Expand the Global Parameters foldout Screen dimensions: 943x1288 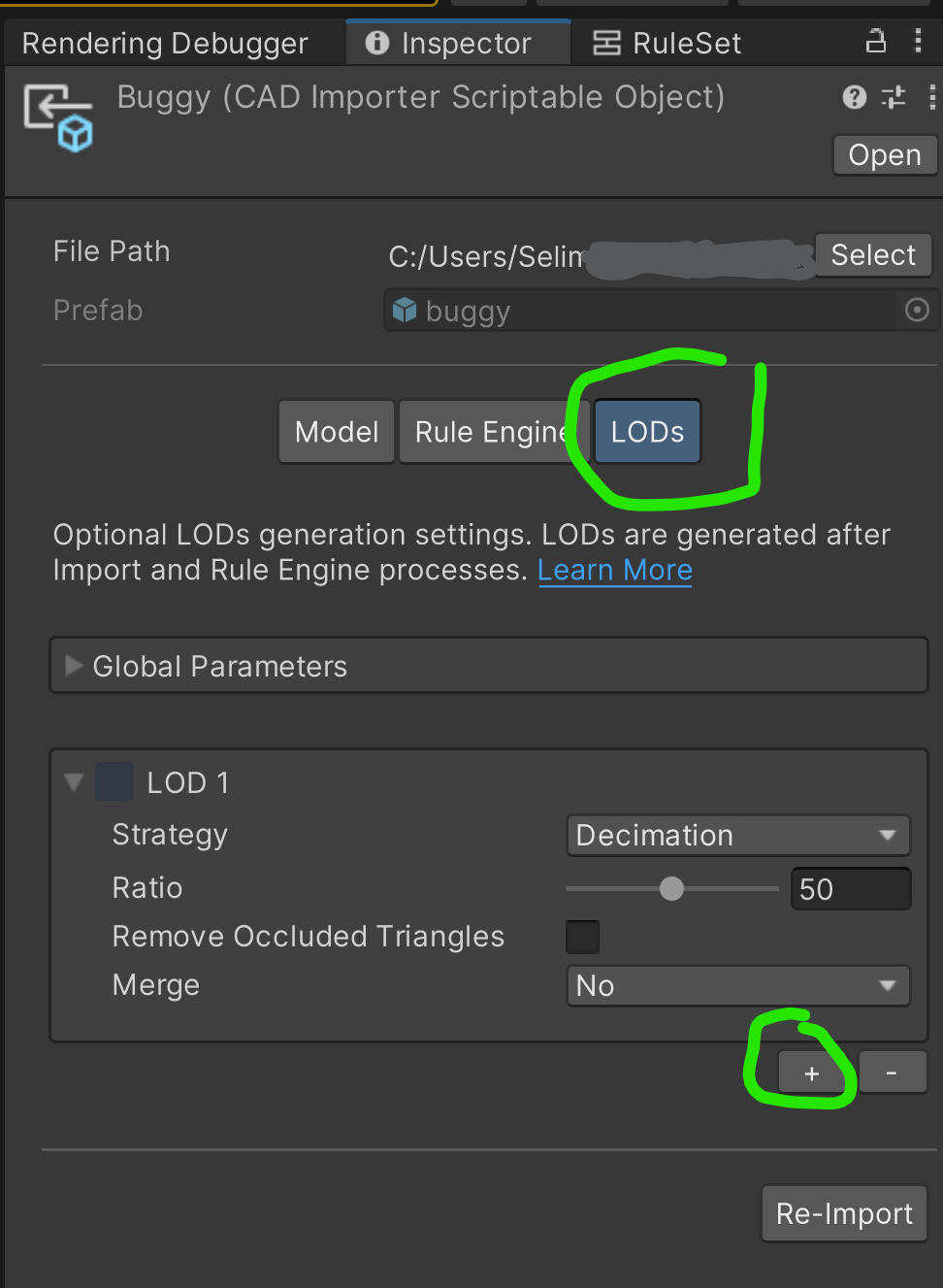click(x=74, y=666)
